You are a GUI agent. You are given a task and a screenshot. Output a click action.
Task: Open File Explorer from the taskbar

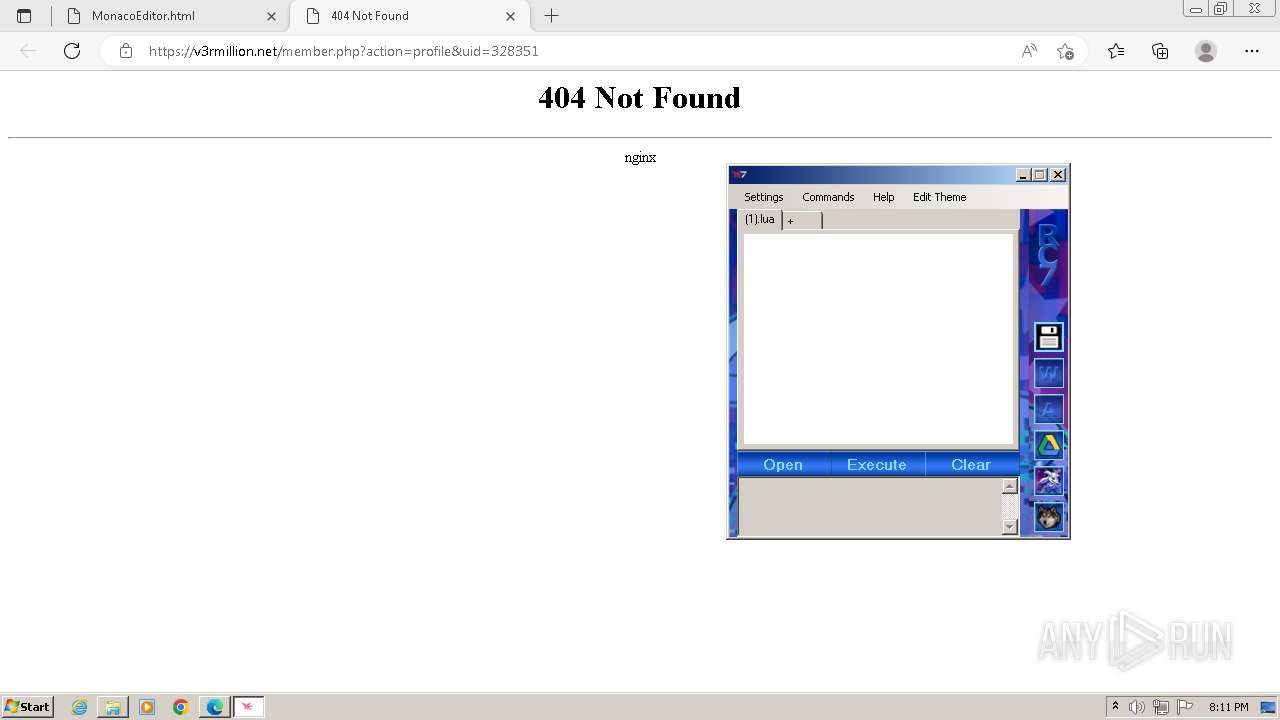[113, 707]
